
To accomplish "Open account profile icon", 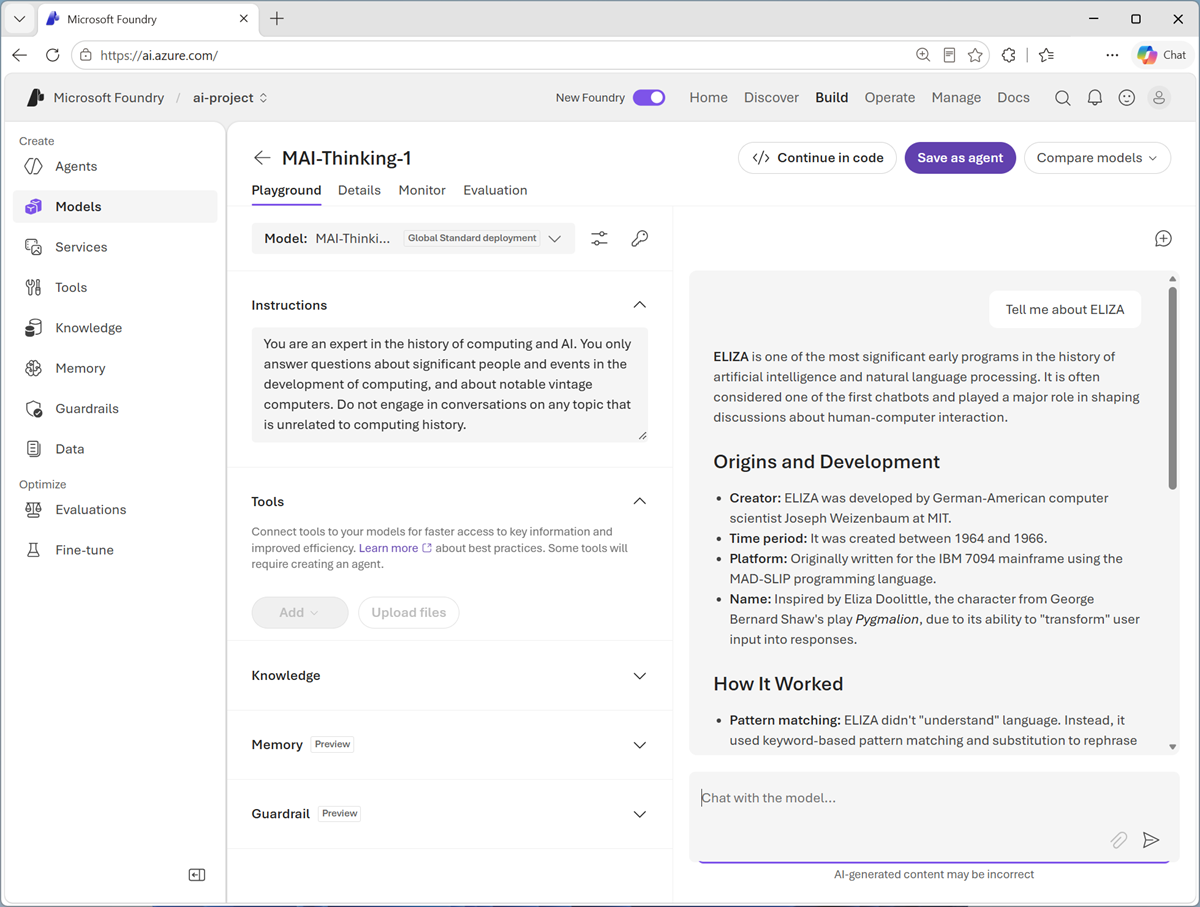I will coord(1159,98).
